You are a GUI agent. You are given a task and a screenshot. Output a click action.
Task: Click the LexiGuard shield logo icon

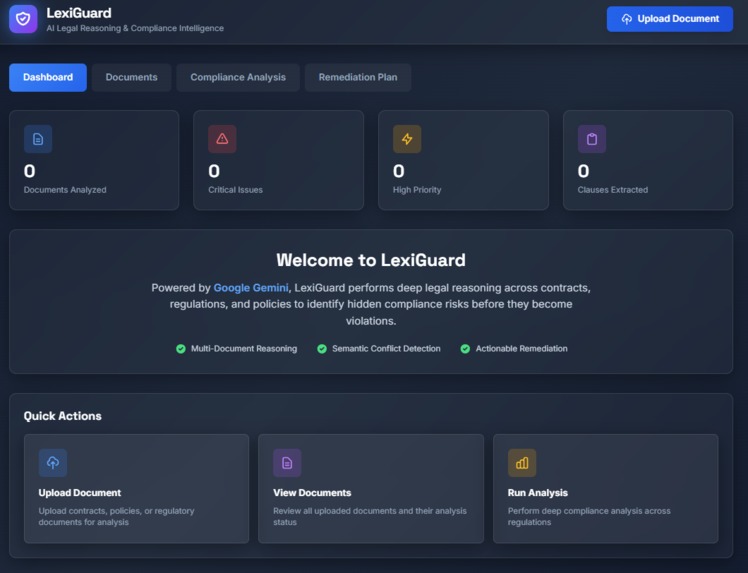click(x=23, y=19)
